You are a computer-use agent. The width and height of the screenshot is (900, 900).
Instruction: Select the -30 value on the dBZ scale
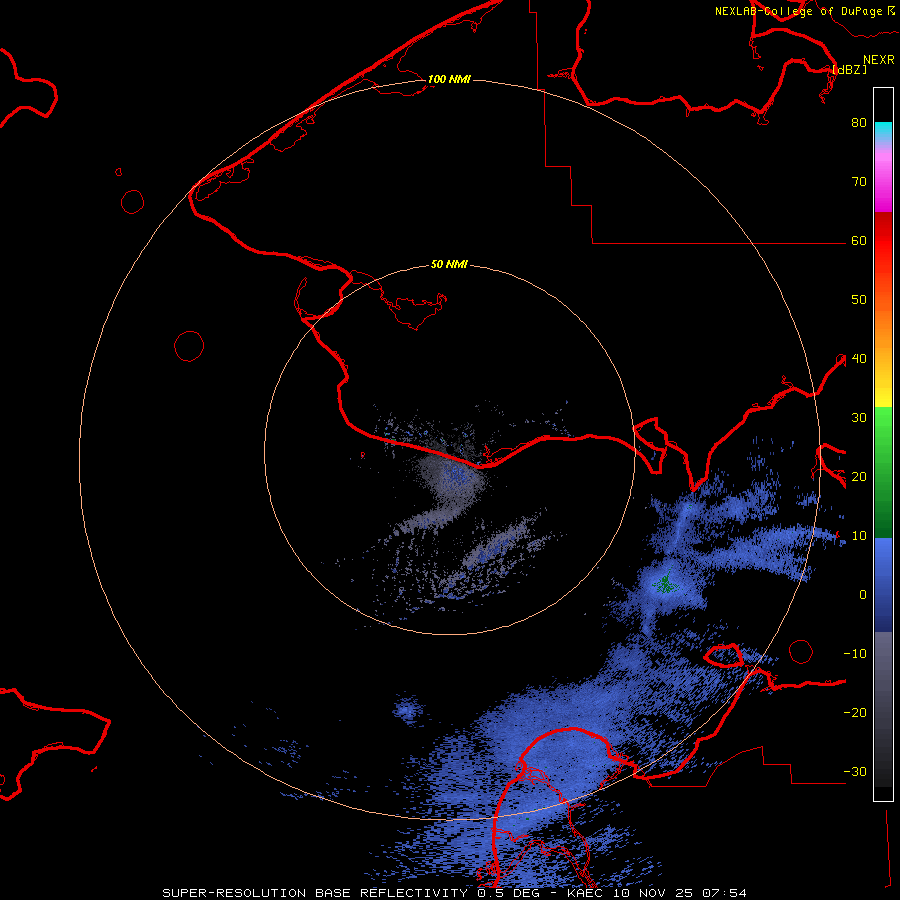[x=855, y=772]
